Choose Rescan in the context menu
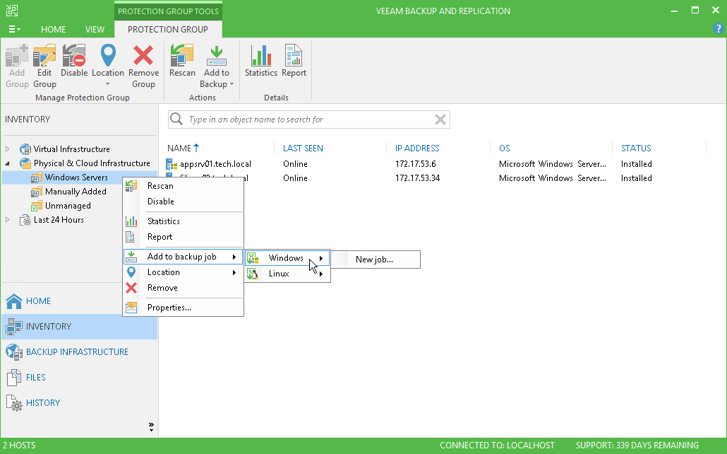 tap(183, 186)
